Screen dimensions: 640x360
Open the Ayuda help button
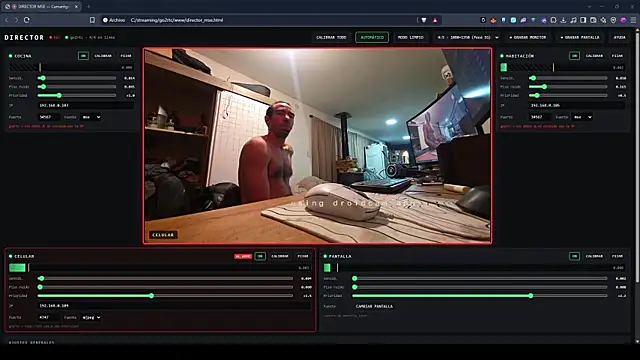pyautogui.click(x=620, y=37)
